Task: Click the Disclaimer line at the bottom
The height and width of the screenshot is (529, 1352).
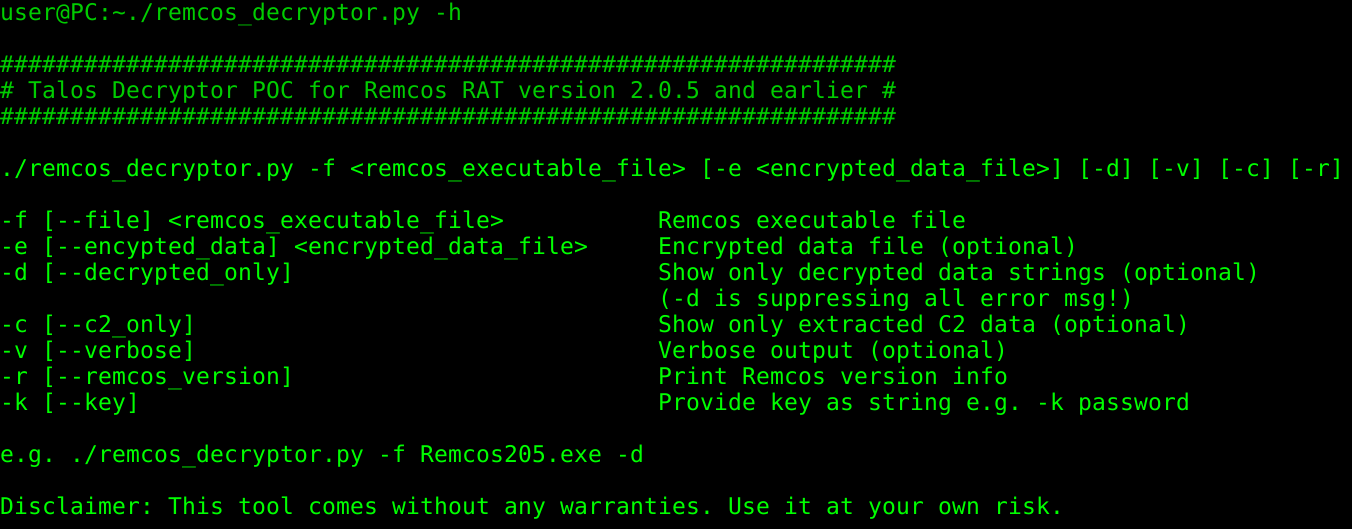Action: (531, 507)
